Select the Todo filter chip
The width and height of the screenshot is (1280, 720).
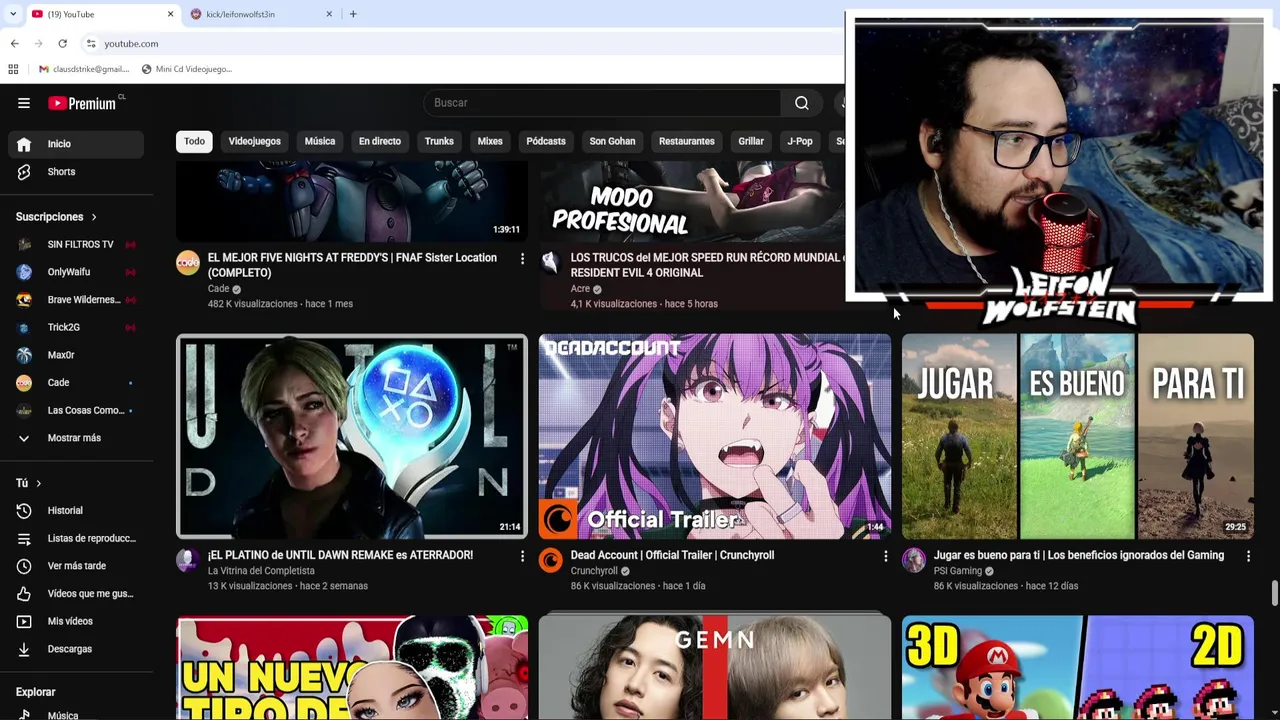click(x=194, y=141)
